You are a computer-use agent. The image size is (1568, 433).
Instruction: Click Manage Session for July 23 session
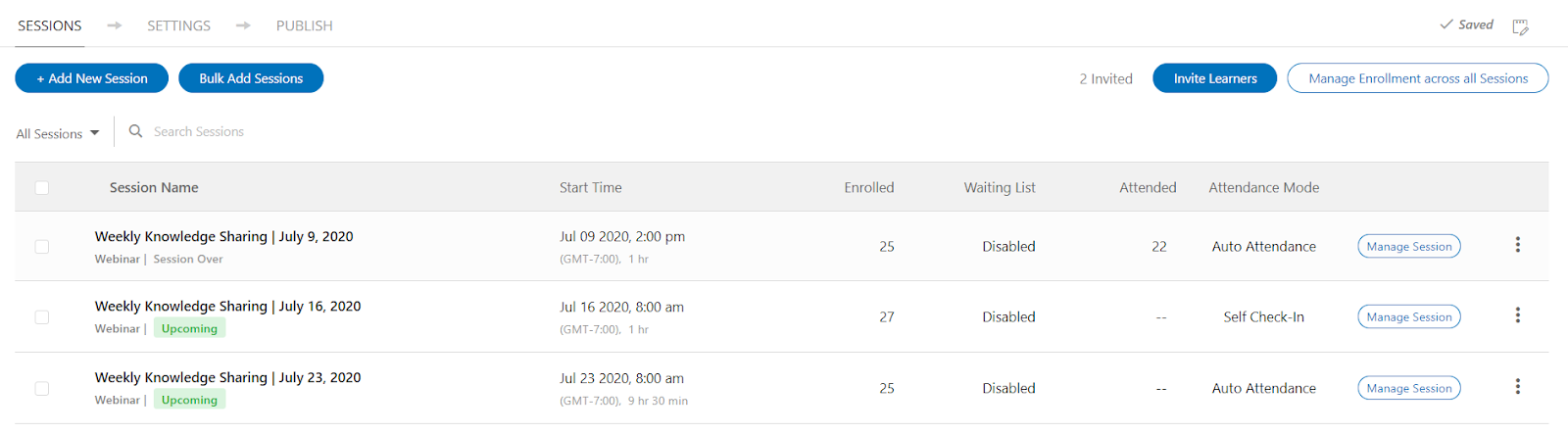[x=1409, y=389]
